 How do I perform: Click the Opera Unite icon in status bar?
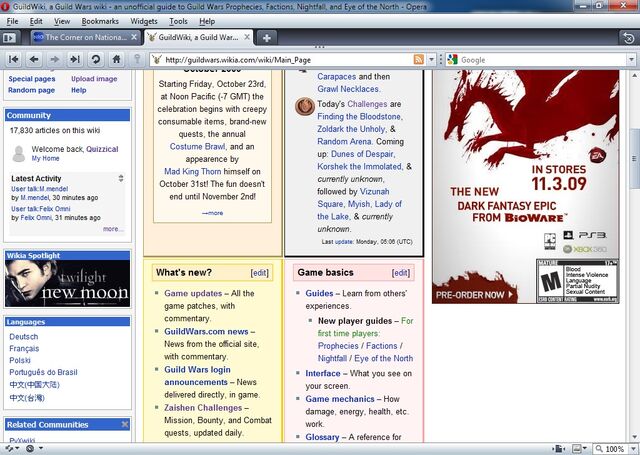pos(30,448)
